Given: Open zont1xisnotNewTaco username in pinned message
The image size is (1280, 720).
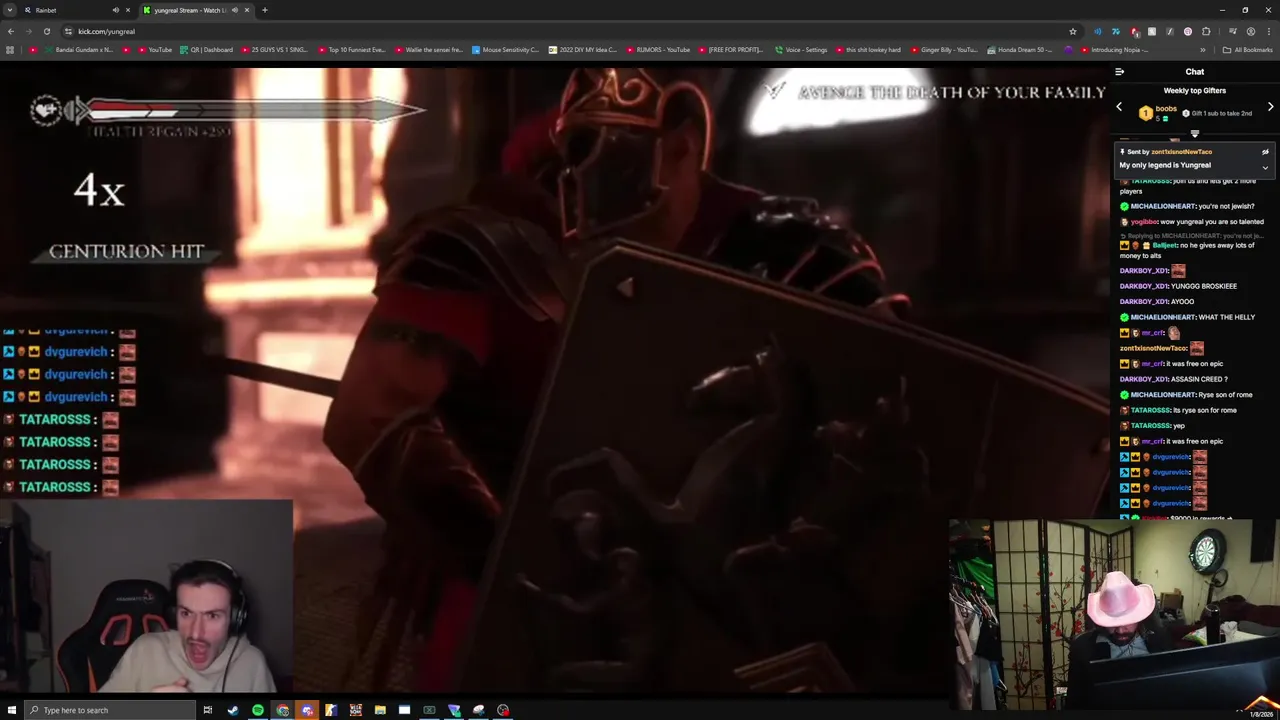Looking at the screenshot, I should tap(1181, 152).
